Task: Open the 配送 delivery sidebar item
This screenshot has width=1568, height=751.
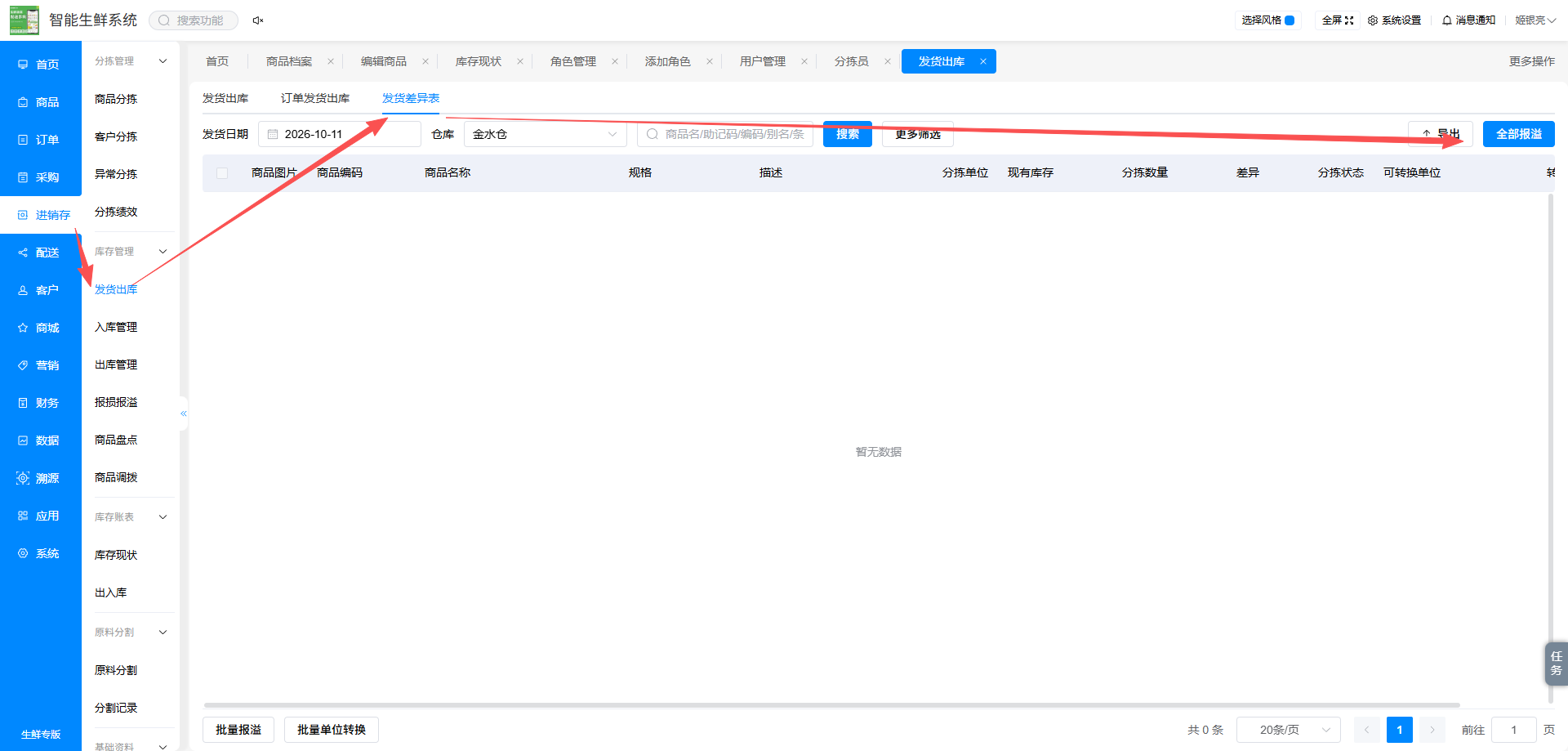Action: point(40,253)
